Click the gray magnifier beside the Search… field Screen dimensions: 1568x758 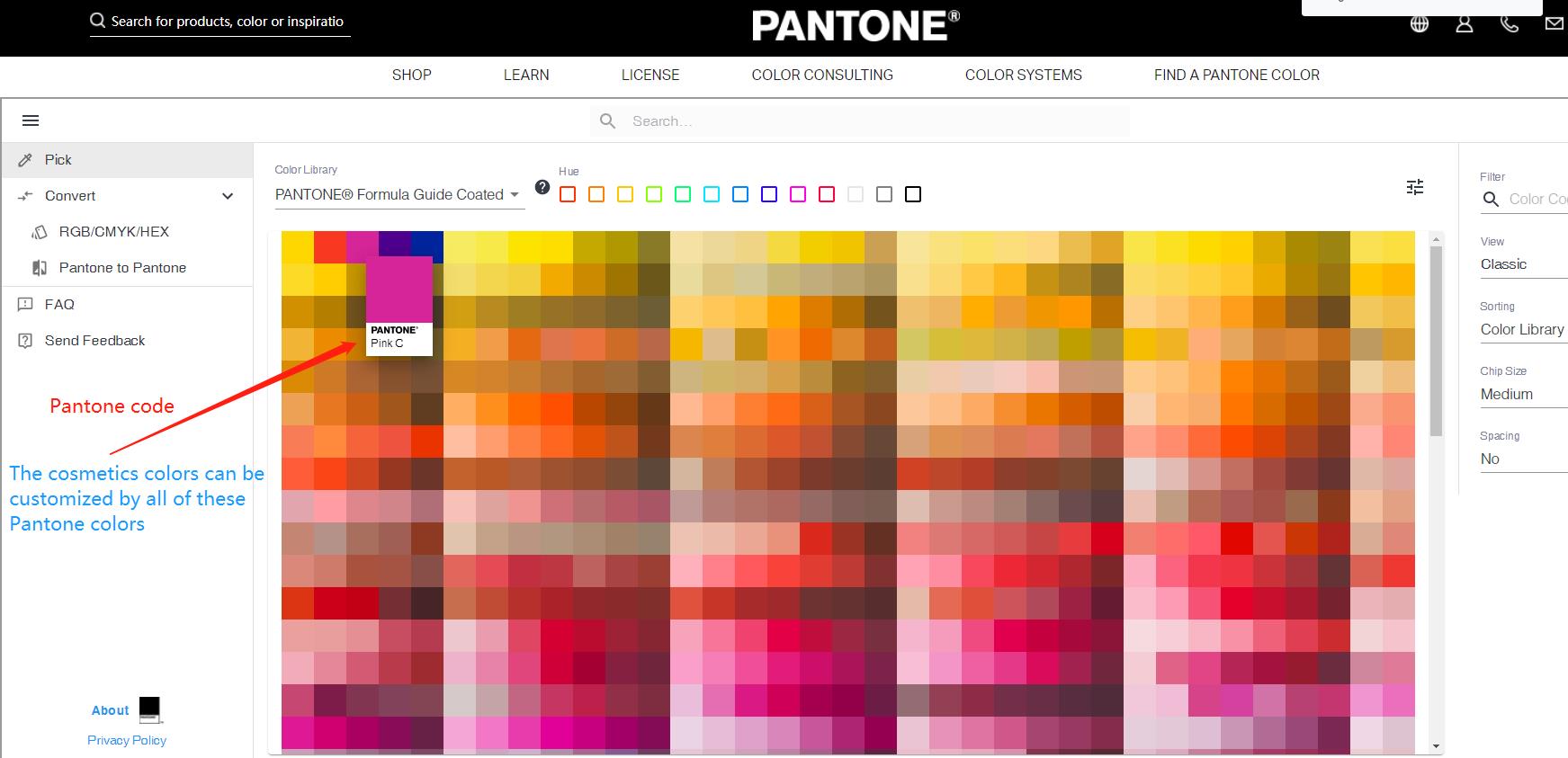[x=608, y=120]
